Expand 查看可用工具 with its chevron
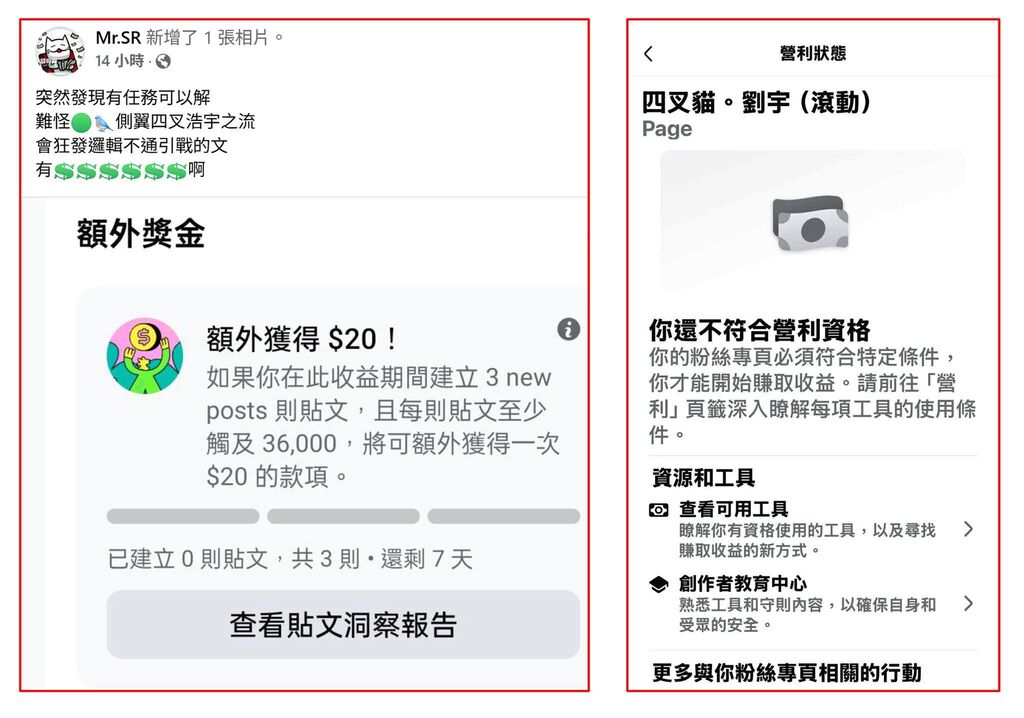 pos(968,529)
